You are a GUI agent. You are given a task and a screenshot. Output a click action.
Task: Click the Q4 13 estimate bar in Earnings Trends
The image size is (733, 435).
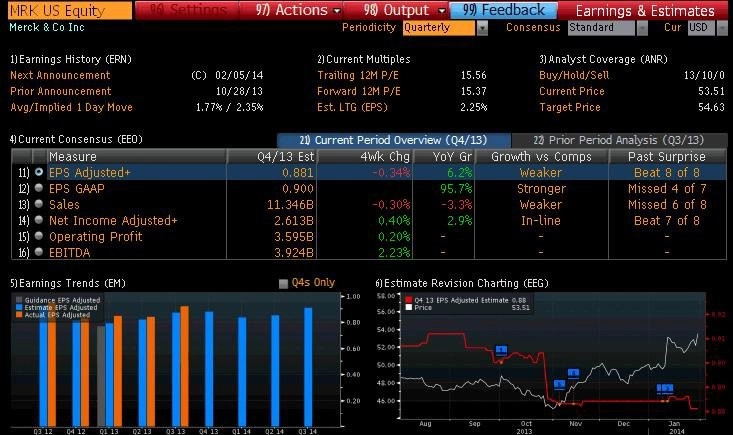click(209, 369)
